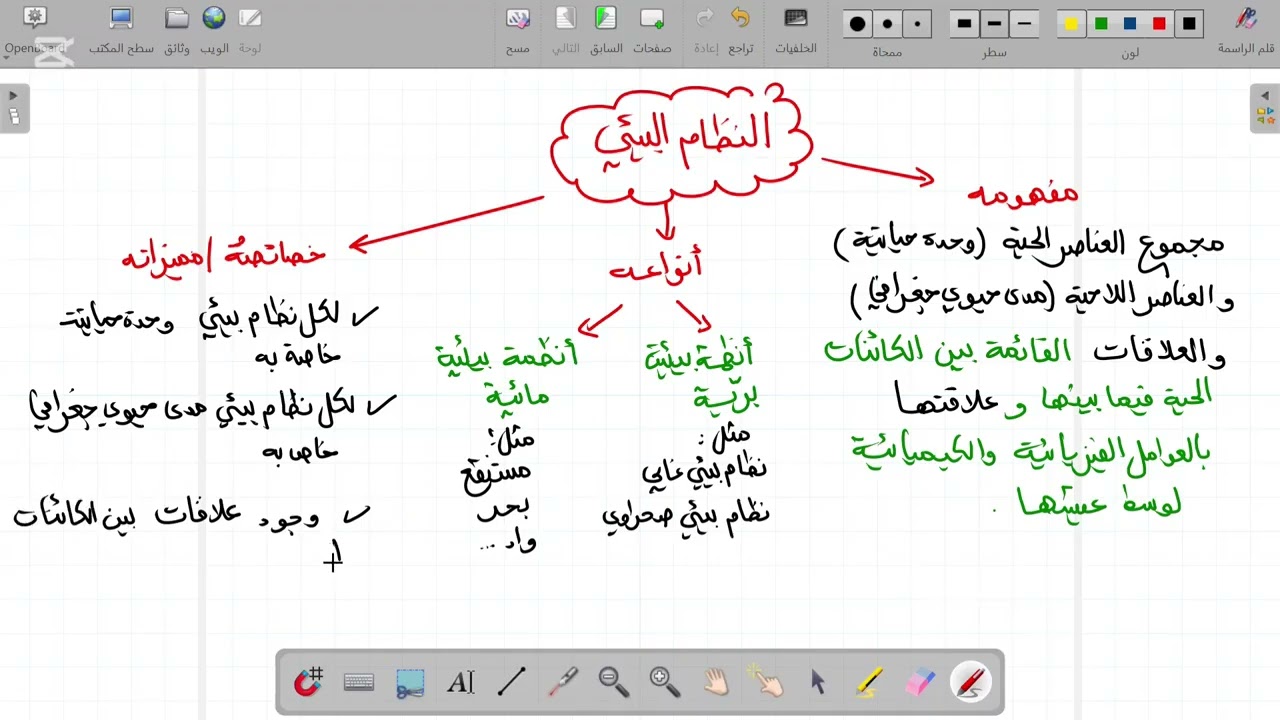Viewport: 1280px width, 720px height.
Task: Click the zoom out magnifier tool
Action: [x=613, y=682]
